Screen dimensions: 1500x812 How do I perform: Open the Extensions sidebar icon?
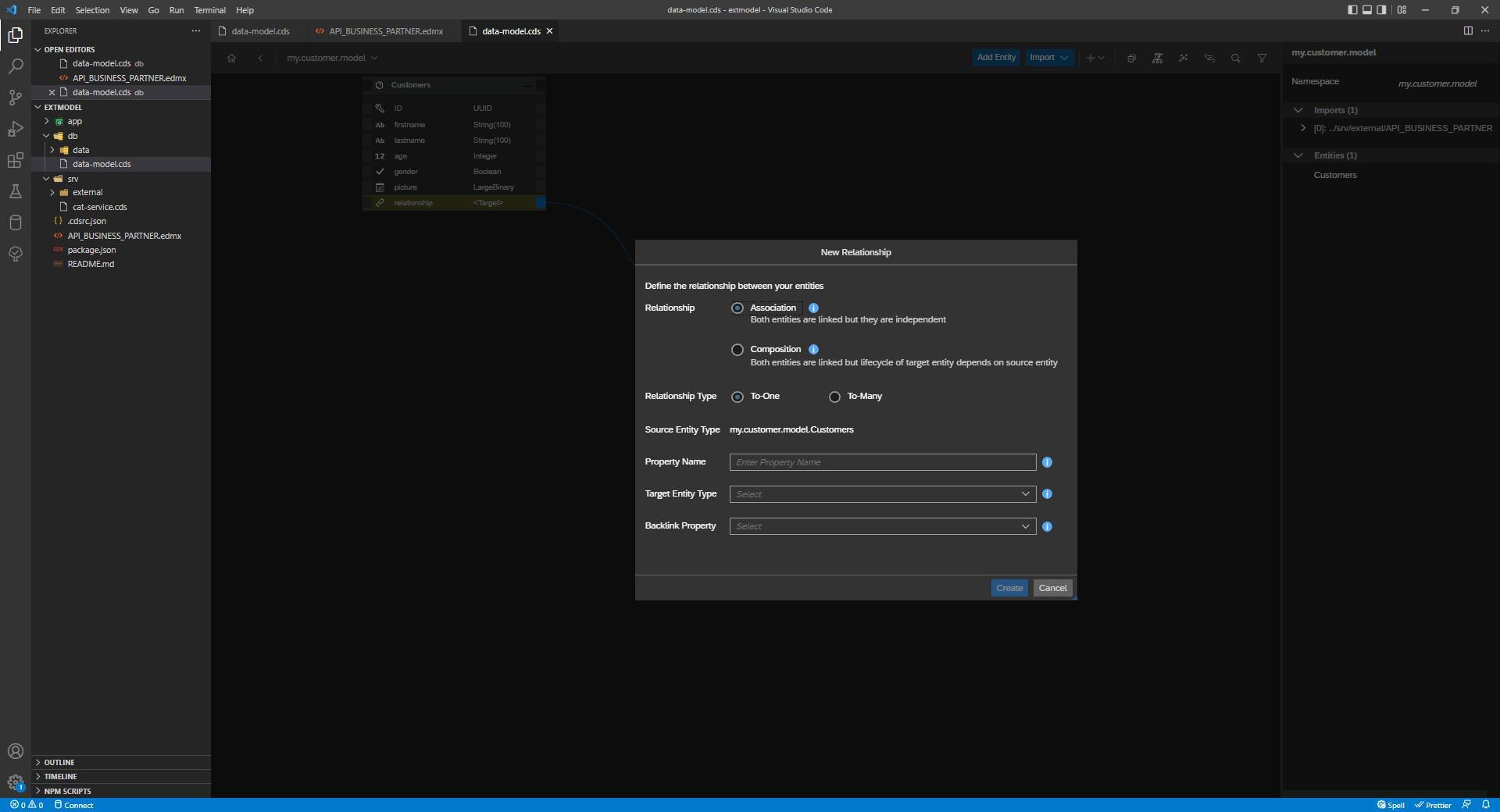pyautogui.click(x=16, y=160)
